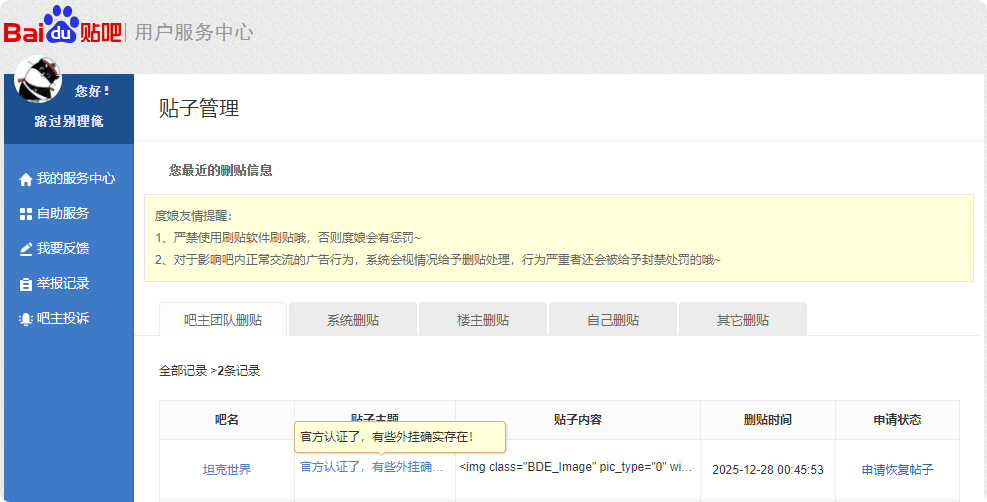Click the Baidu Tieba logo
The image size is (987, 502).
[62, 26]
